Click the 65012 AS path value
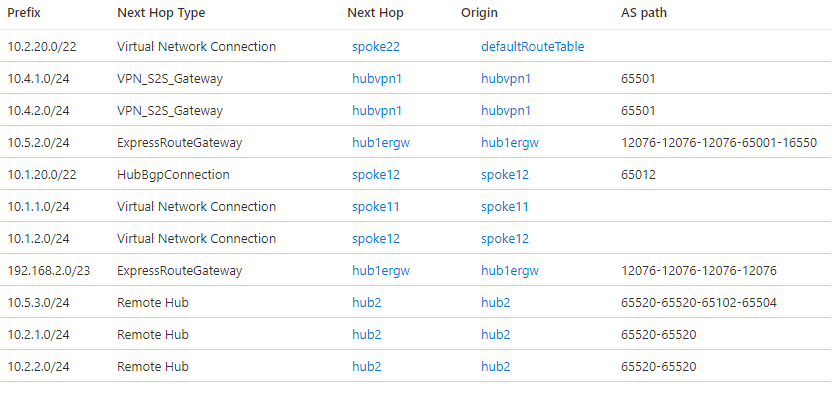 click(x=638, y=175)
